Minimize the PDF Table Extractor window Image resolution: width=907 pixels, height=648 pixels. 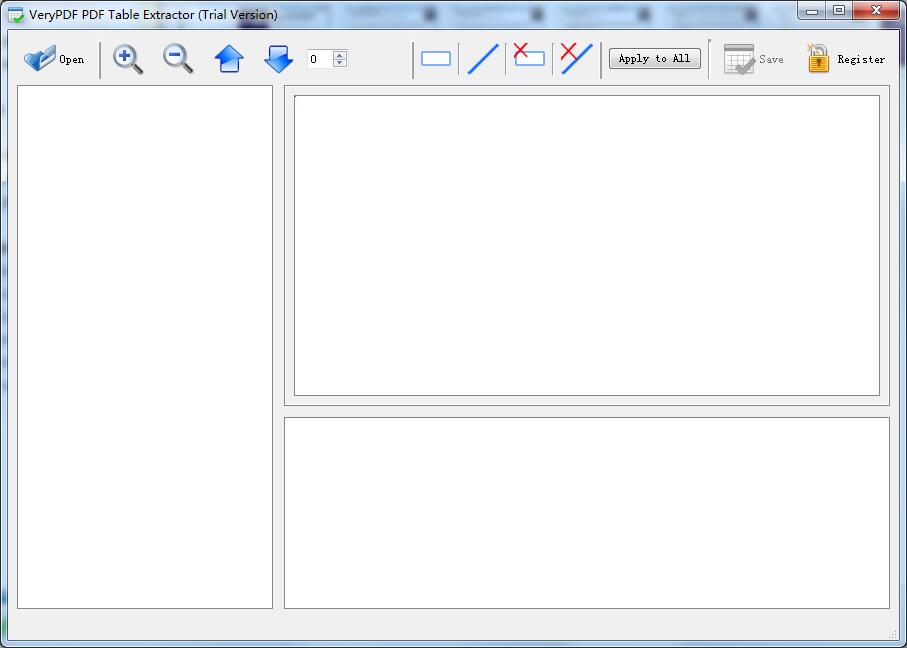click(x=812, y=11)
